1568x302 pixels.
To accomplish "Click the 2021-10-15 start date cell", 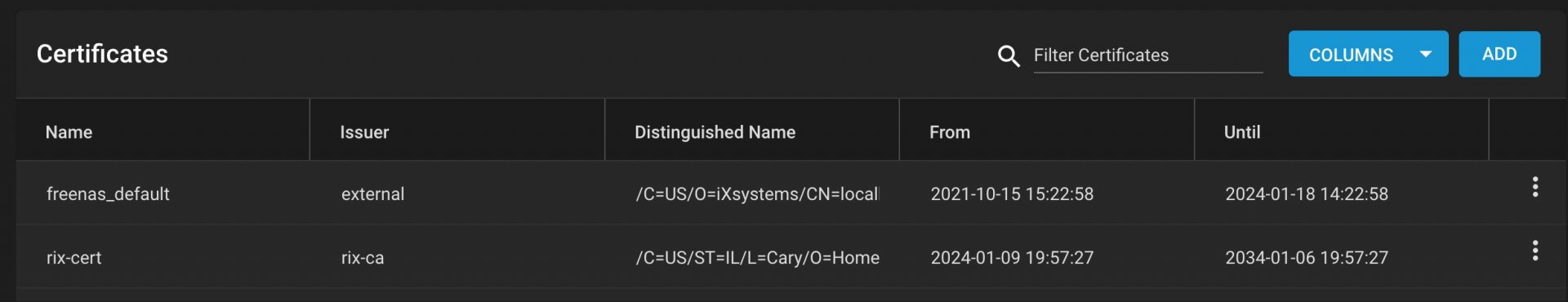I will pyautogui.click(x=1012, y=194).
